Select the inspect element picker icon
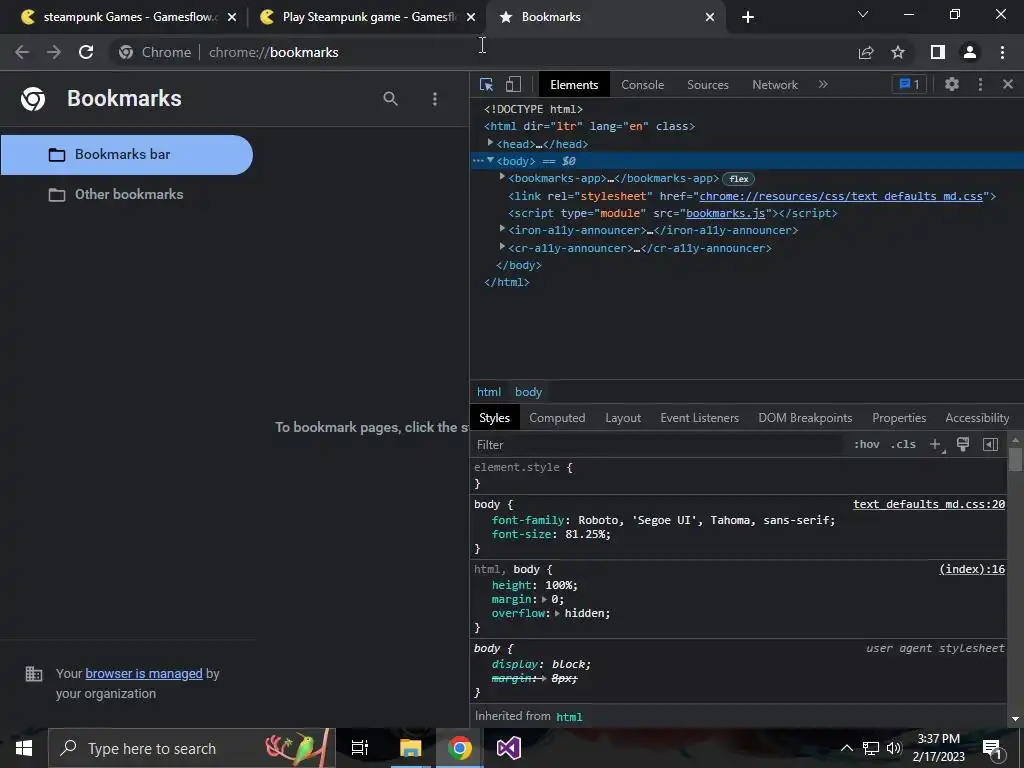Viewport: 1024px width, 768px height. [486, 84]
